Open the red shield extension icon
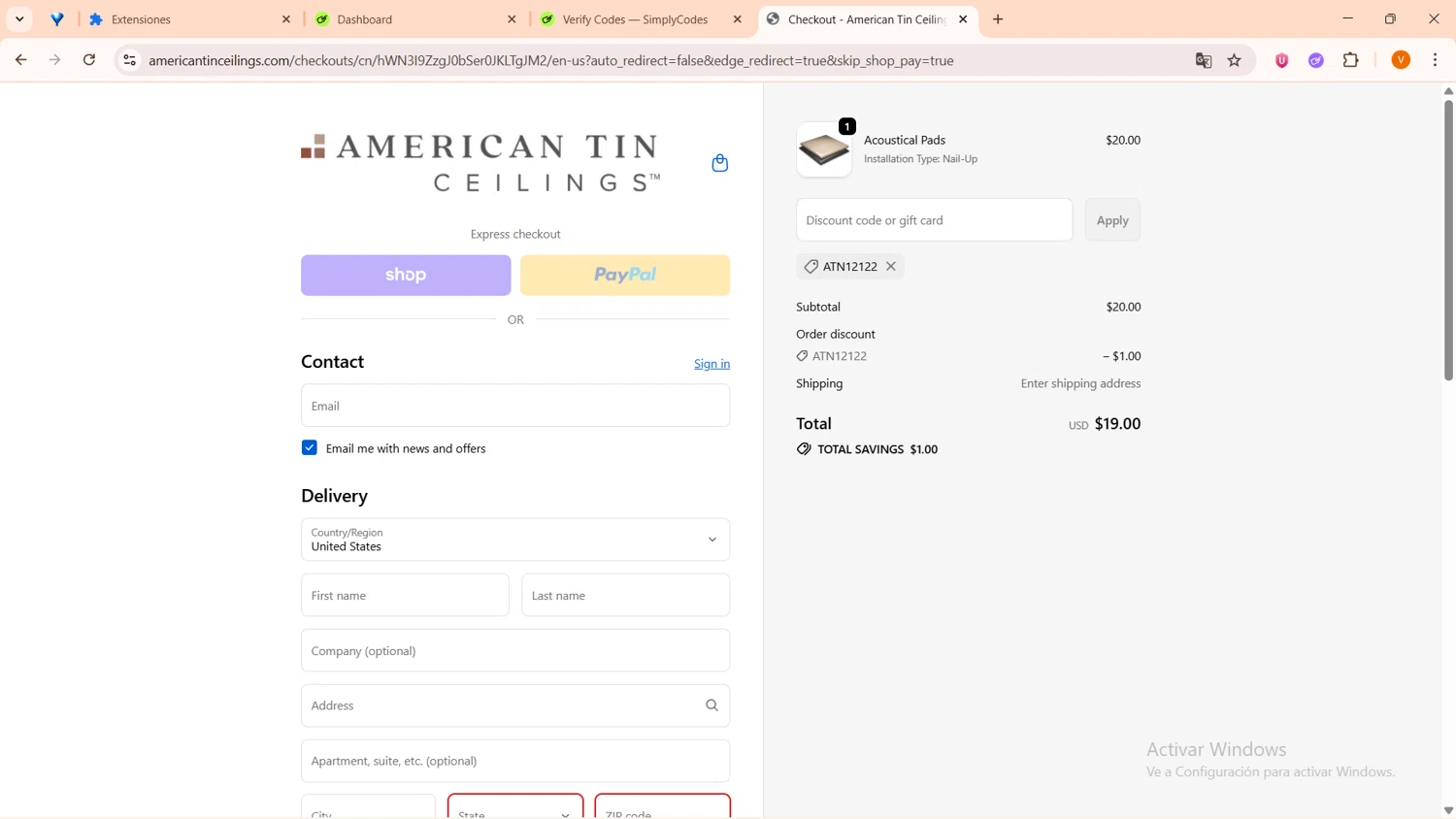 point(1282,60)
